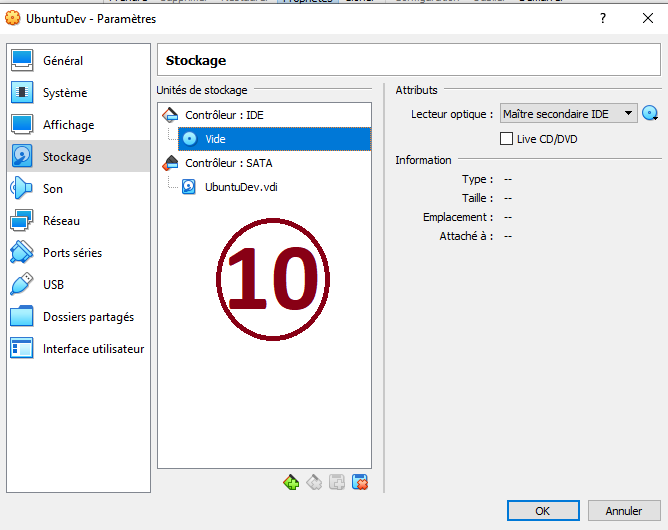Open the Son audio settings

pyautogui.click(x=53, y=189)
